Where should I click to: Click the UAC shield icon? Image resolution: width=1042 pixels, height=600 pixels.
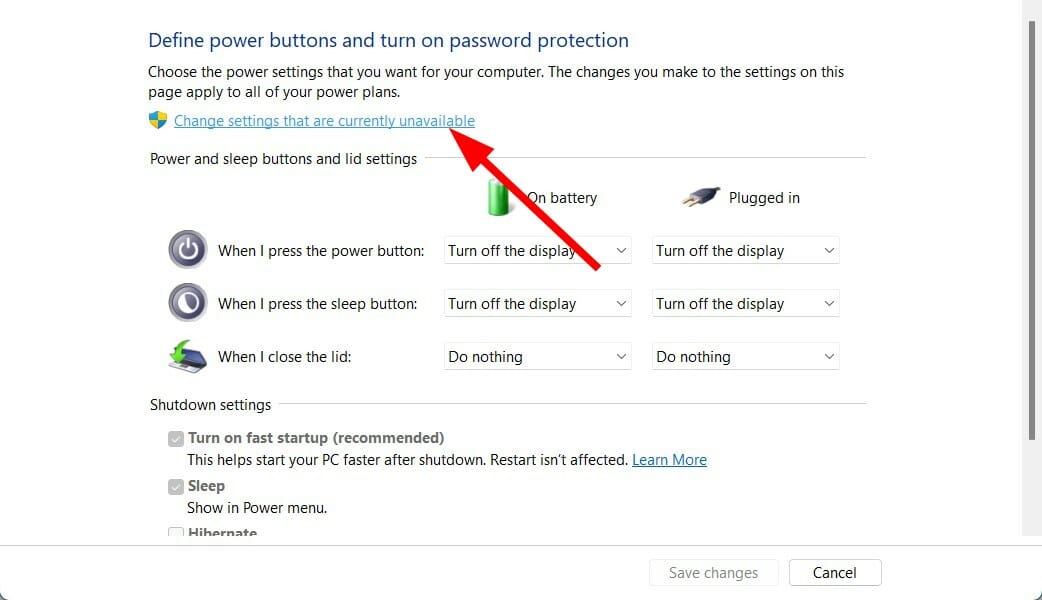pyautogui.click(x=157, y=120)
